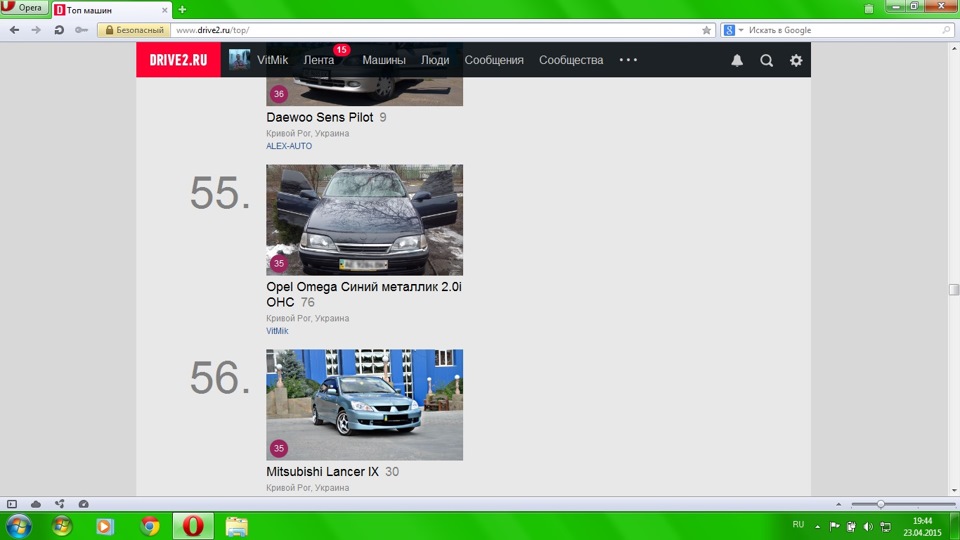The image size is (960, 540).
Task: Reload the page with refresh icon
Action: [x=59, y=30]
